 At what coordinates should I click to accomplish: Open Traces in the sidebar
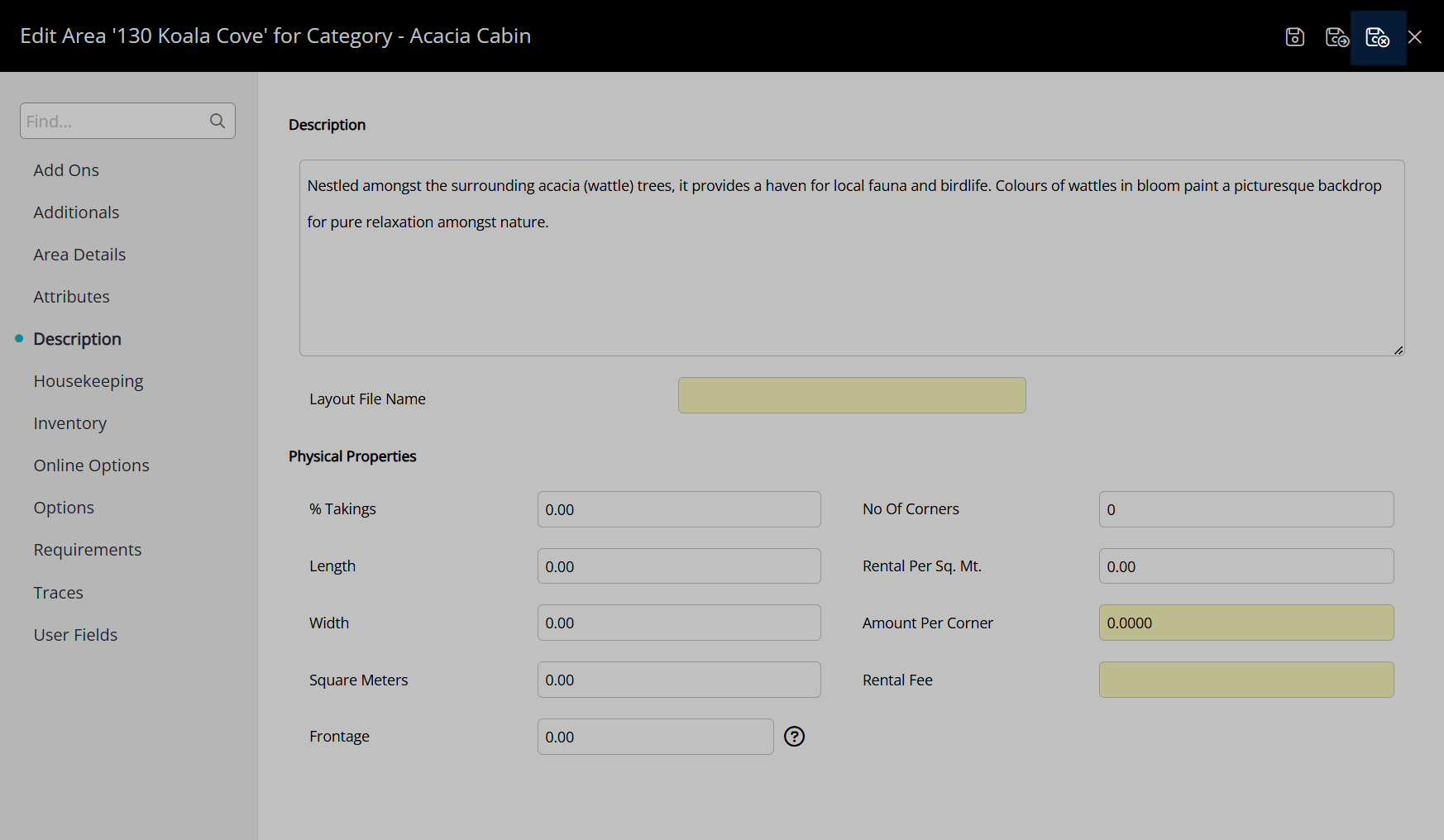coord(58,593)
